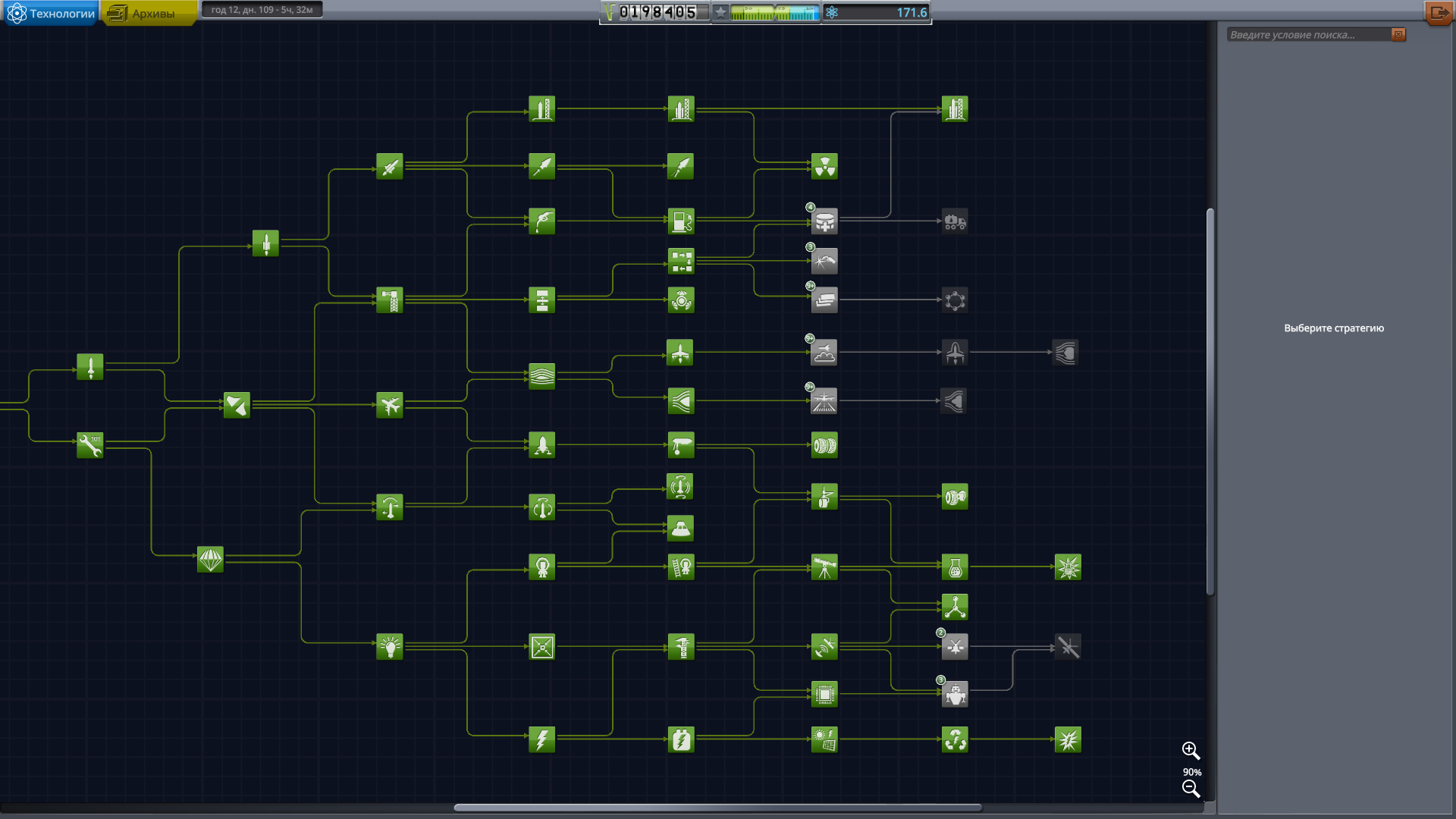This screenshot has width=1456, height=819.
Task: Click the vertical scrollbar of the tech tree
Action: [1210, 402]
